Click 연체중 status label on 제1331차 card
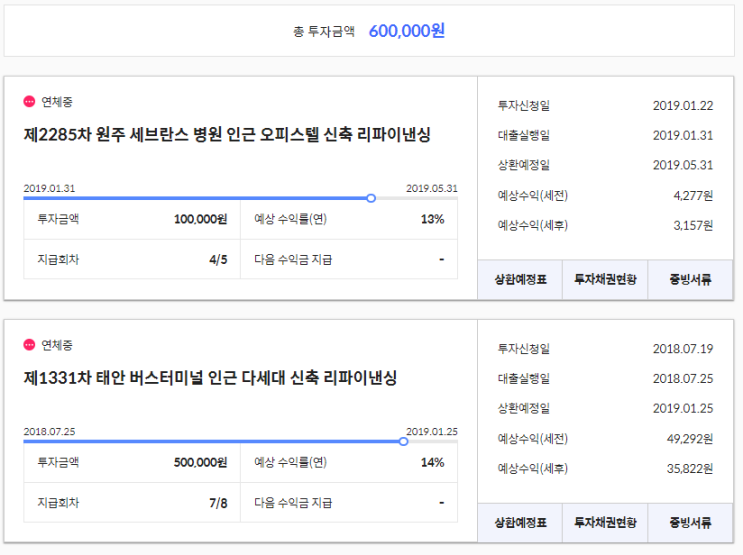 [x=57, y=345]
